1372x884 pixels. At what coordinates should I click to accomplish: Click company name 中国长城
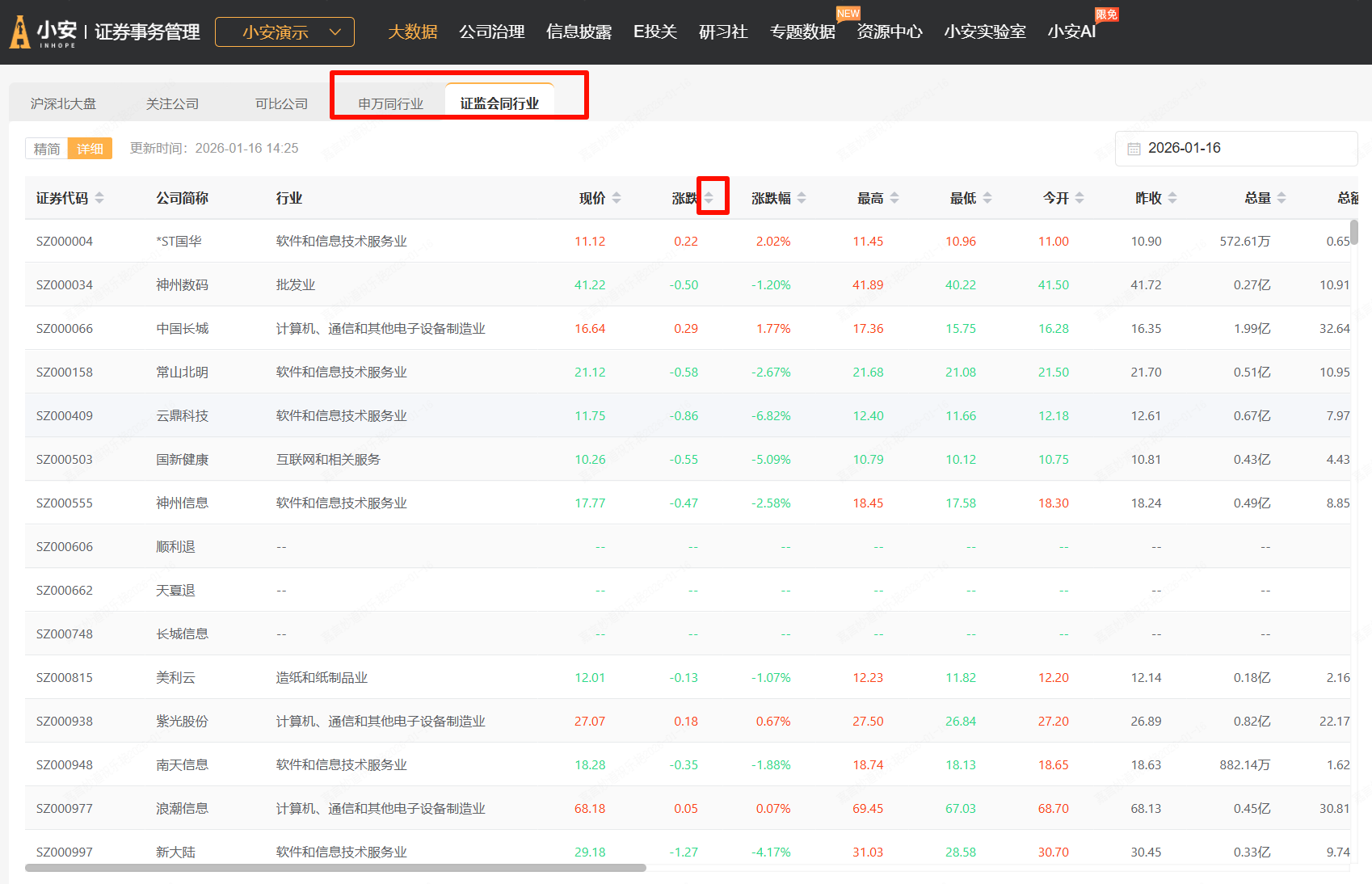pyautogui.click(x=182, y=328)
